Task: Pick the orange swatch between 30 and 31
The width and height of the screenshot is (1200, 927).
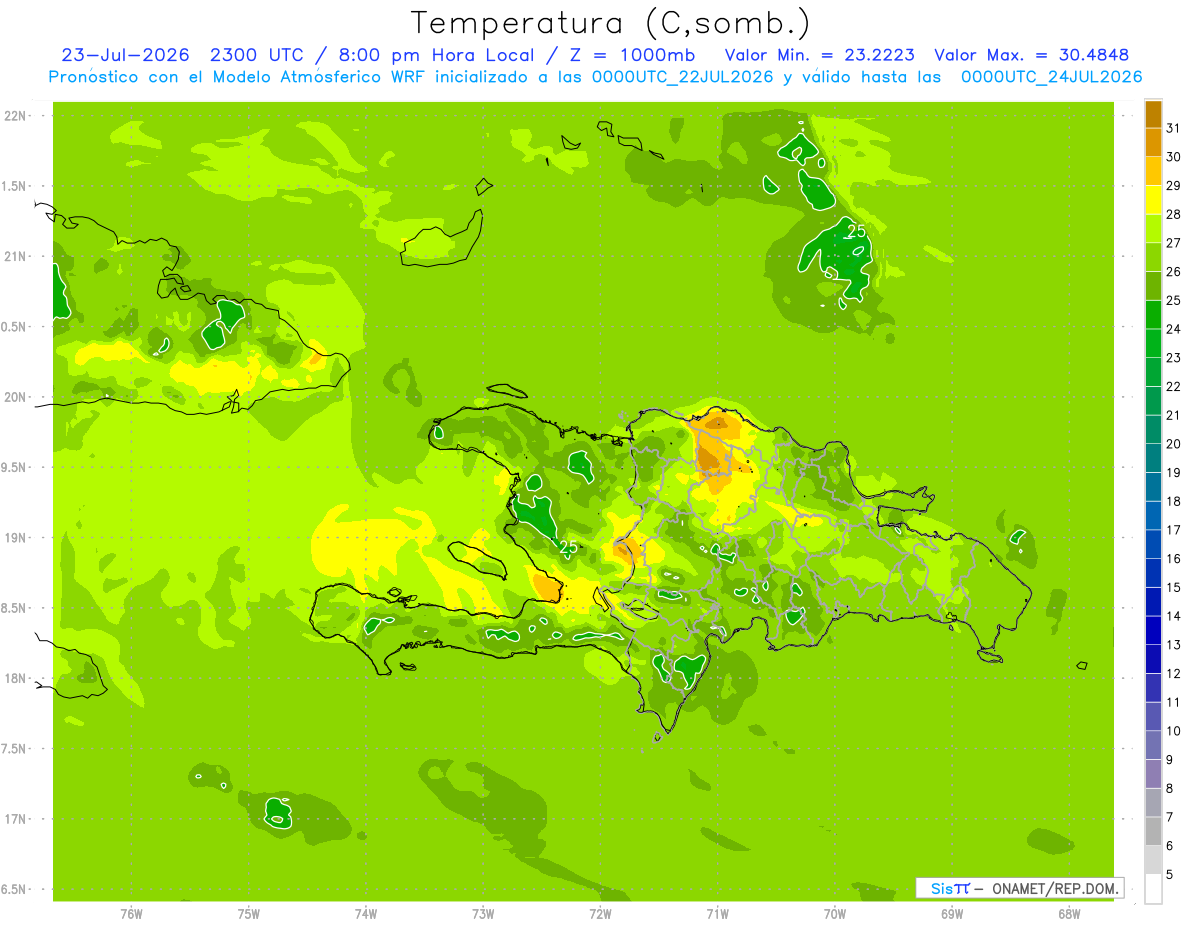Action: pos(1153,142)
